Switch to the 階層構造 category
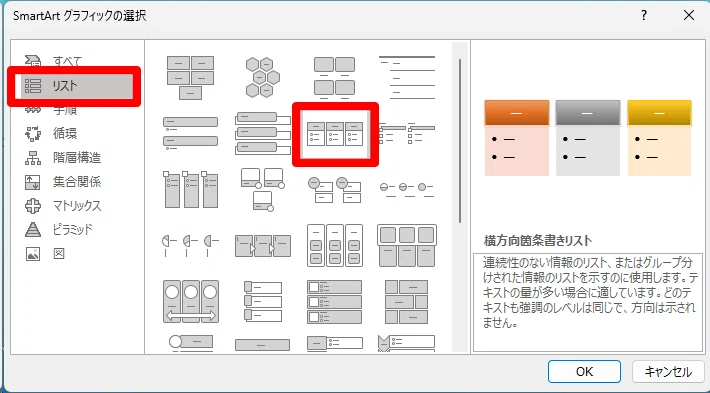The width and height of the screenshot is (710, 393). [x=76, y=158]
